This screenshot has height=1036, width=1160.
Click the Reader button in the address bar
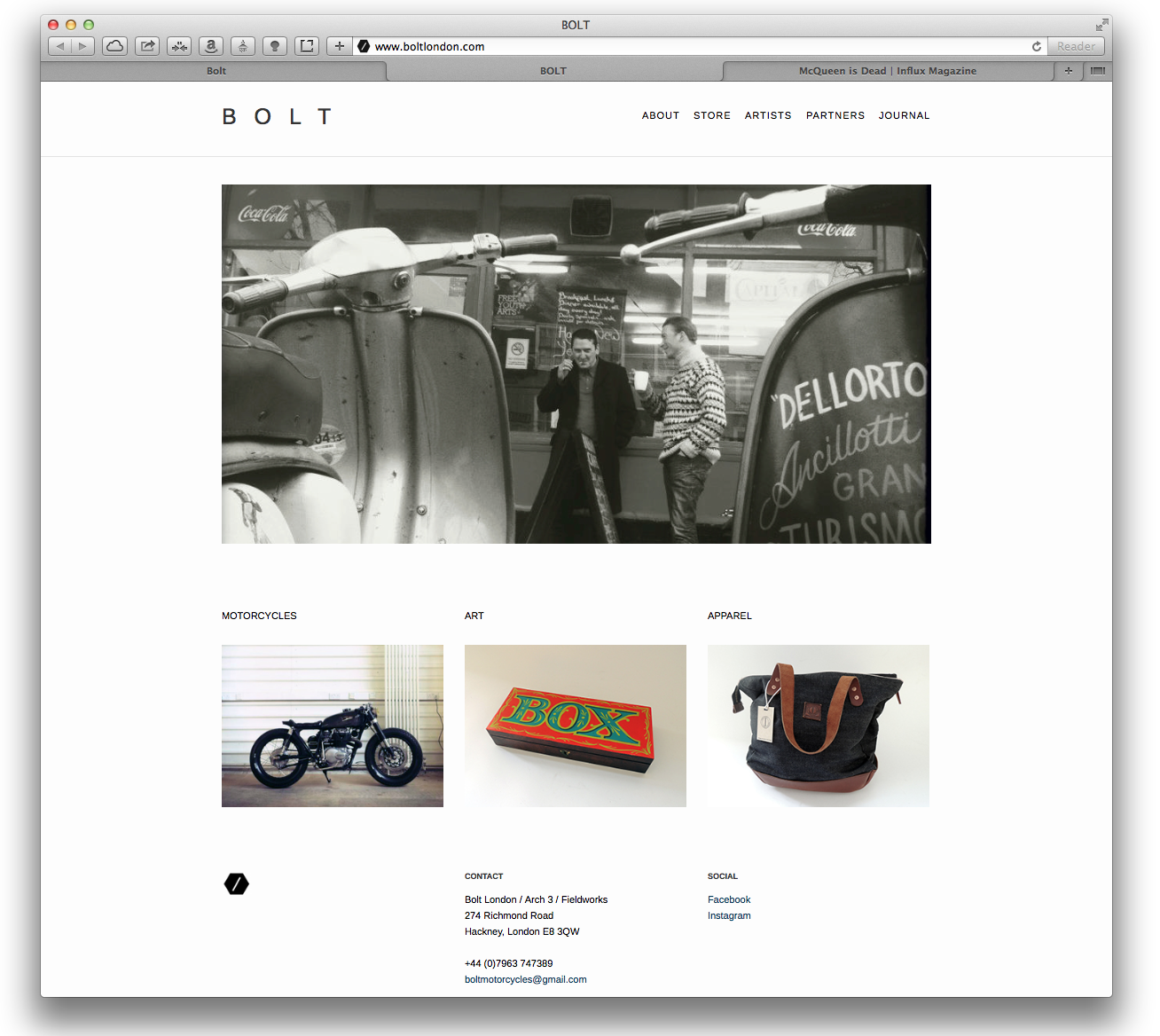(1076, 46)
